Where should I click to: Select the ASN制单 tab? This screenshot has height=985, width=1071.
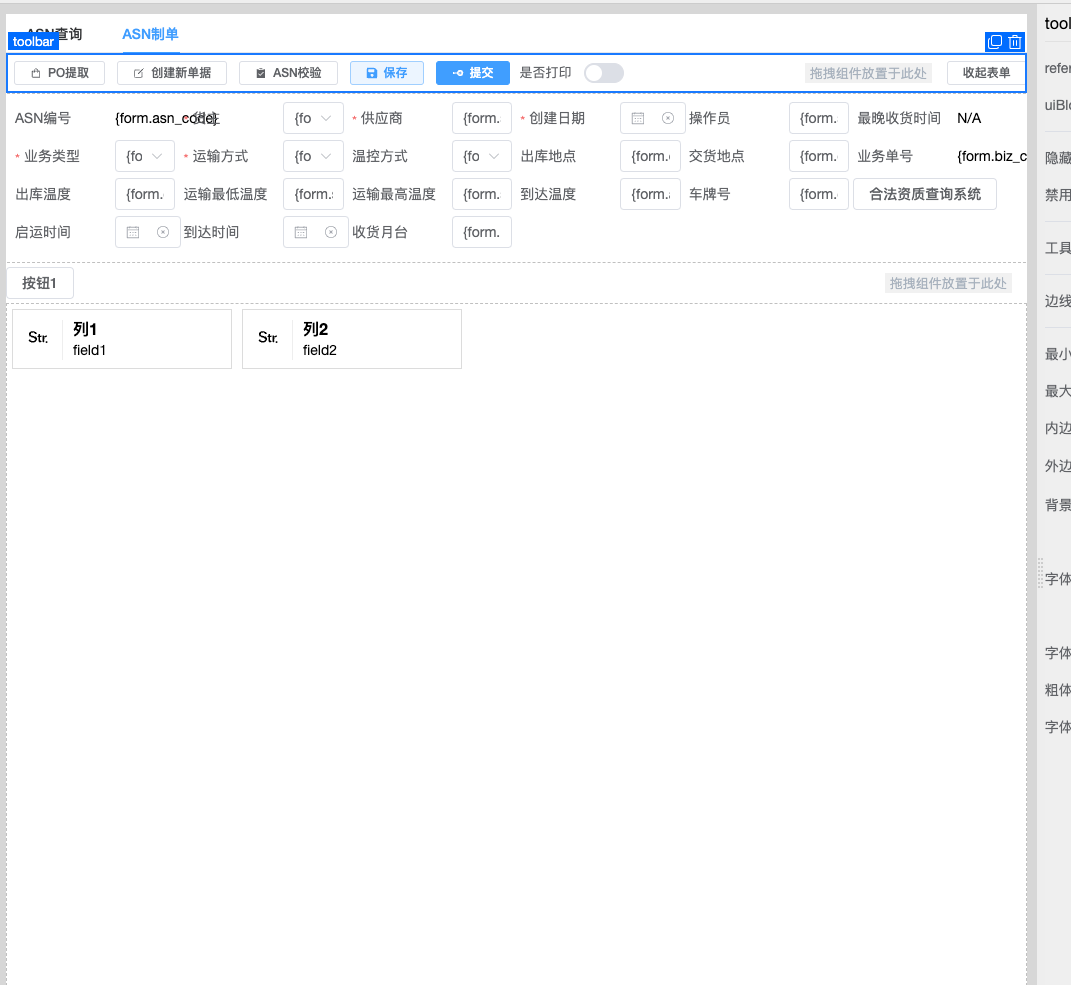150,35
